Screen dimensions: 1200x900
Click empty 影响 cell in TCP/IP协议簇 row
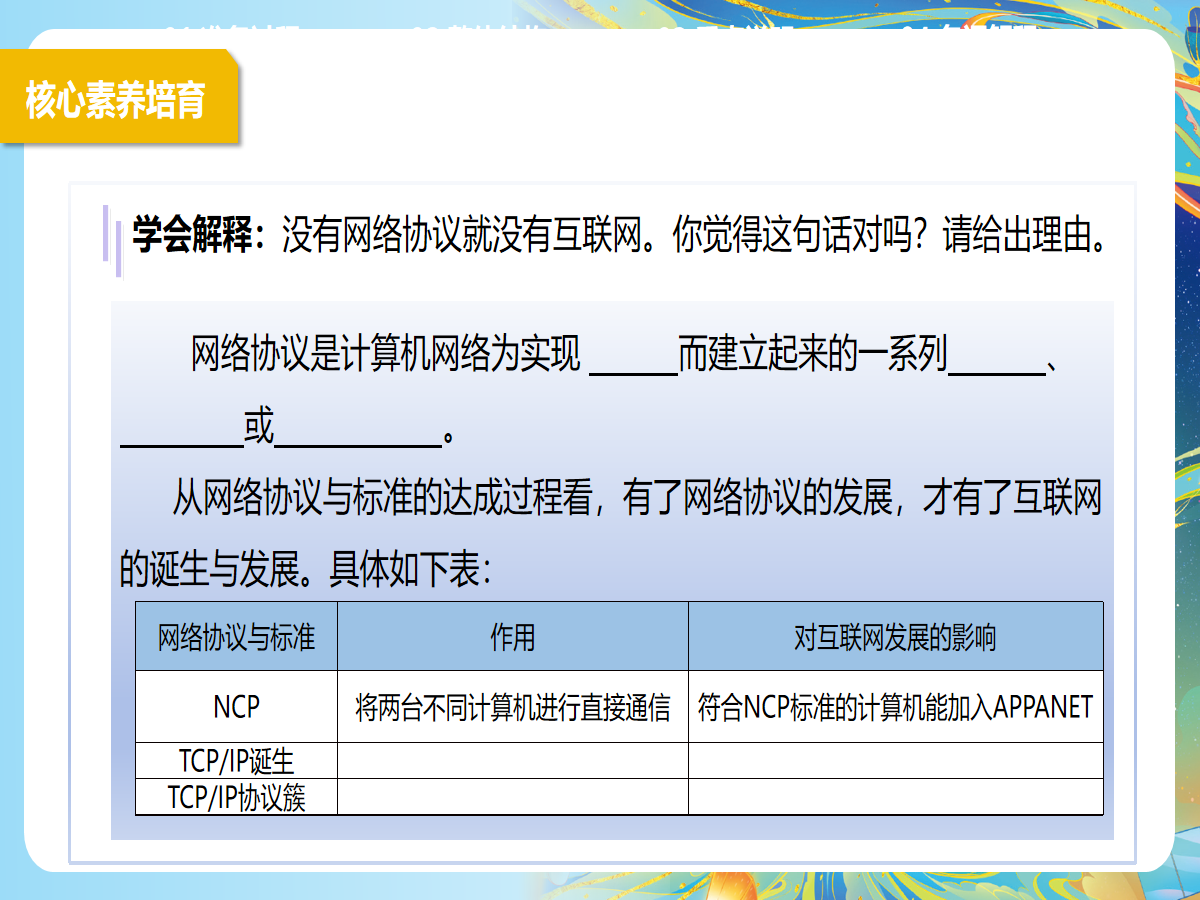pyautogui.click(x=896, y=796)
